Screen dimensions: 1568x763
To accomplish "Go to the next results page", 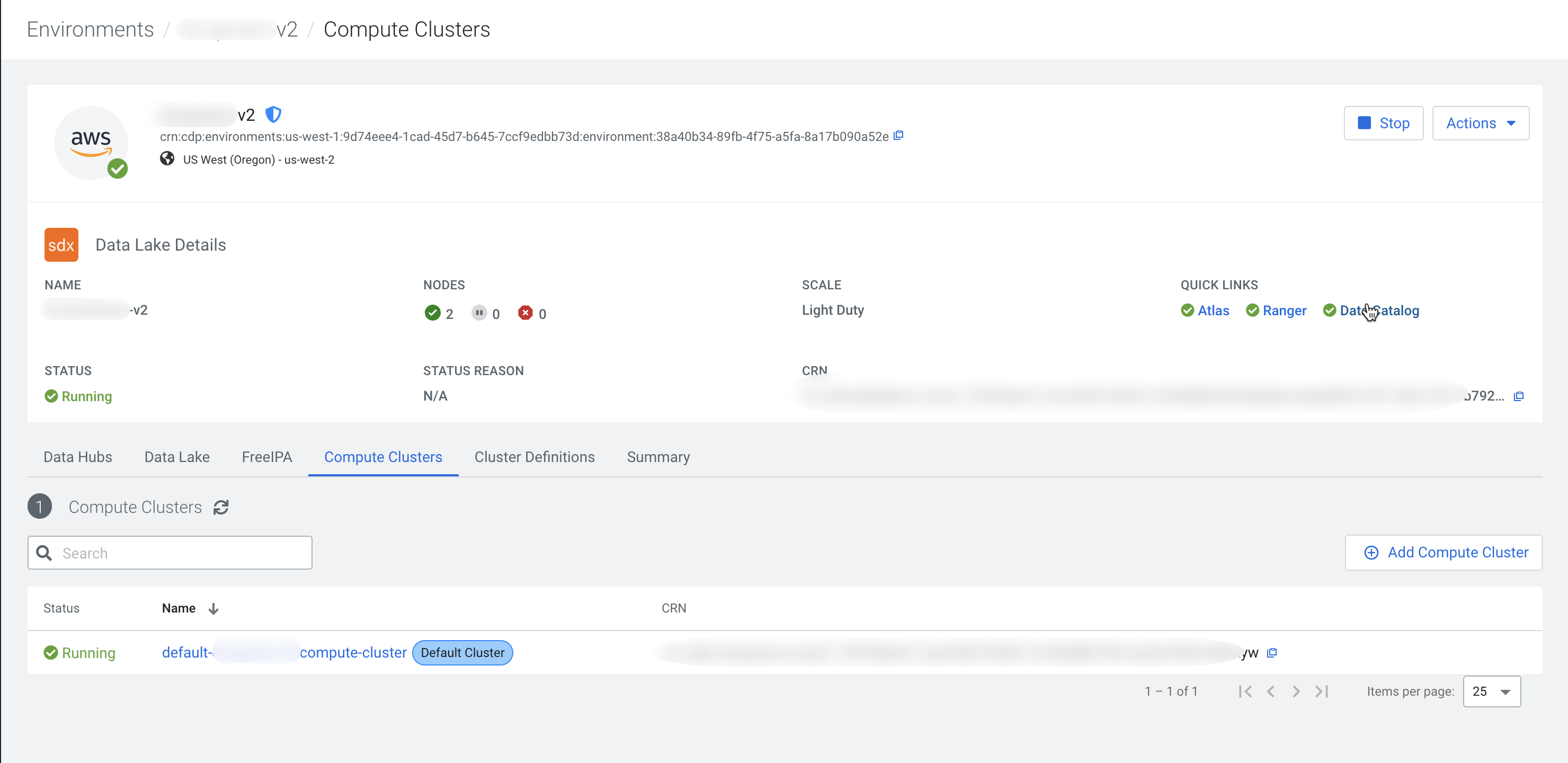I will click(1296, 691).
